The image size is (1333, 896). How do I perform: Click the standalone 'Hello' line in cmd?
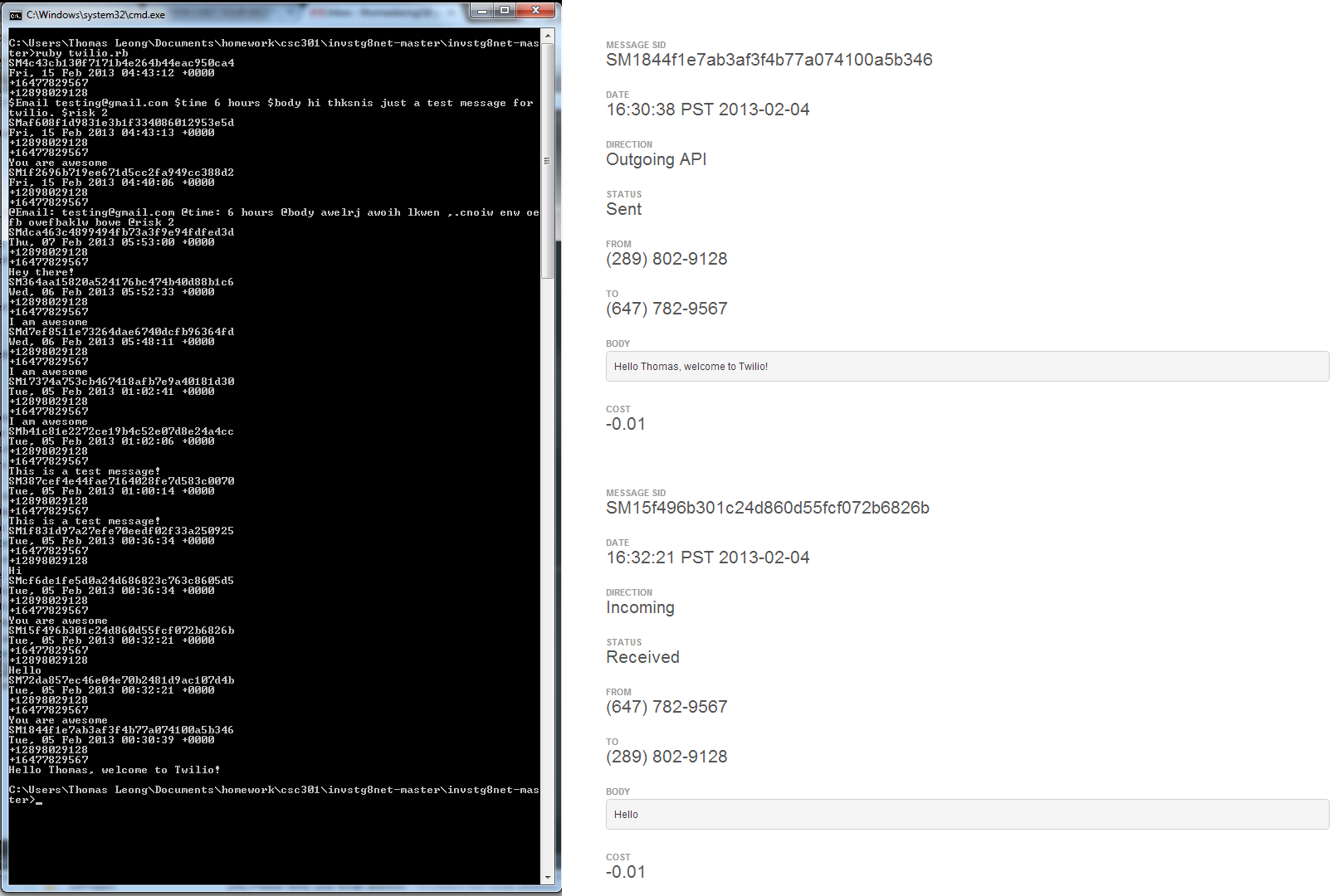tap(25, 670)
